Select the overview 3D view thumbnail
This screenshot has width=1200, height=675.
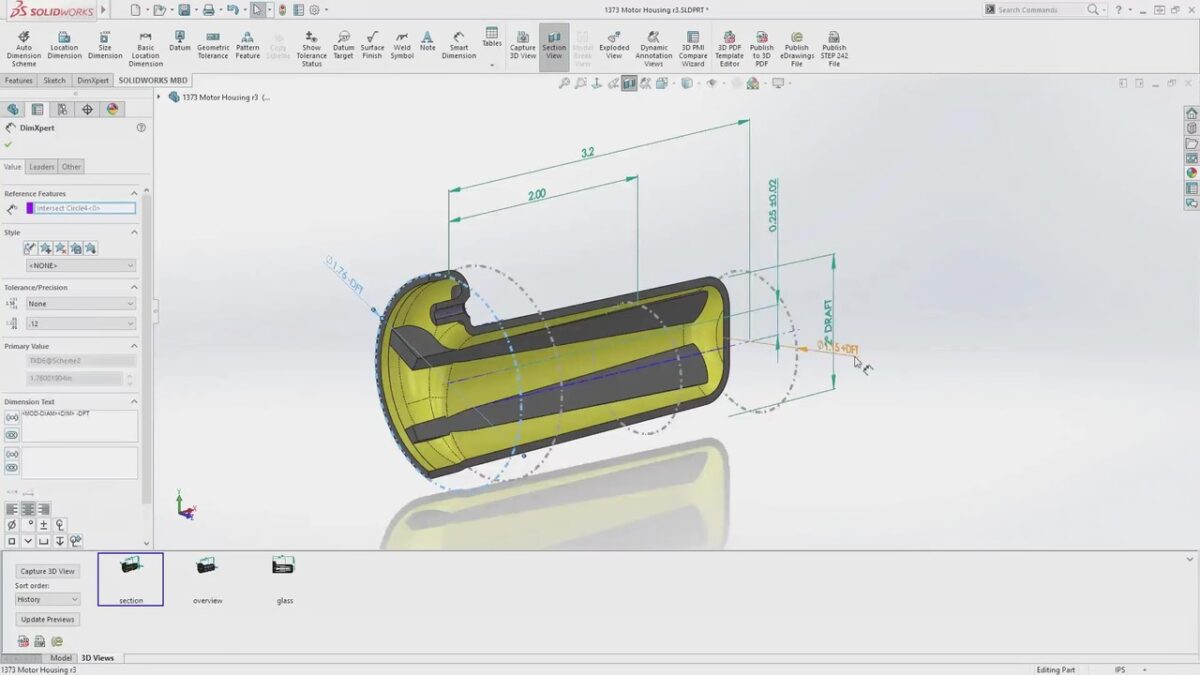[207, 580]
